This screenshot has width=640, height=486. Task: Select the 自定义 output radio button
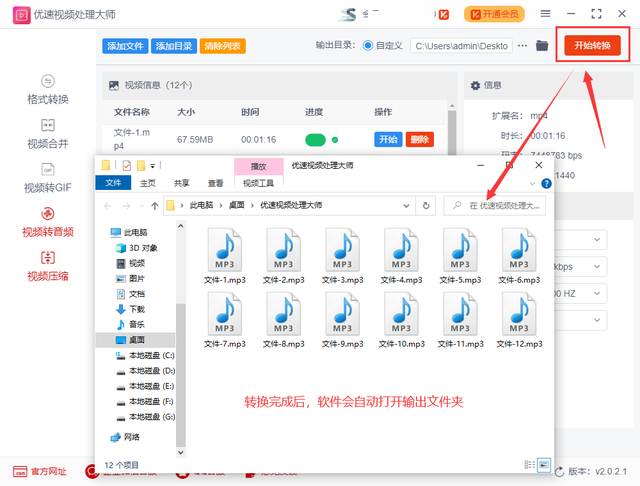368,46
